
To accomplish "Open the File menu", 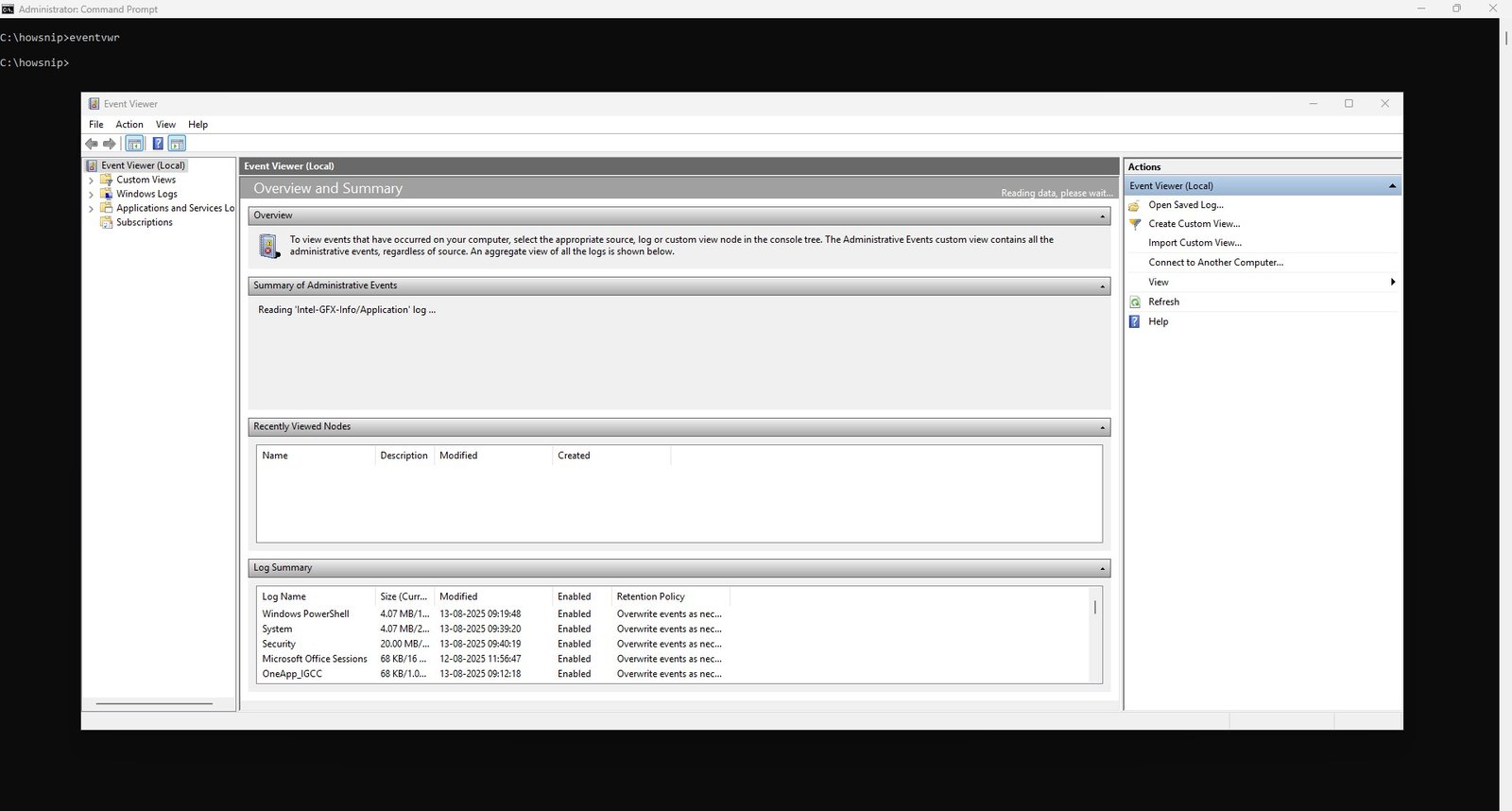I will pyautogui.click(x=96, y=125).
